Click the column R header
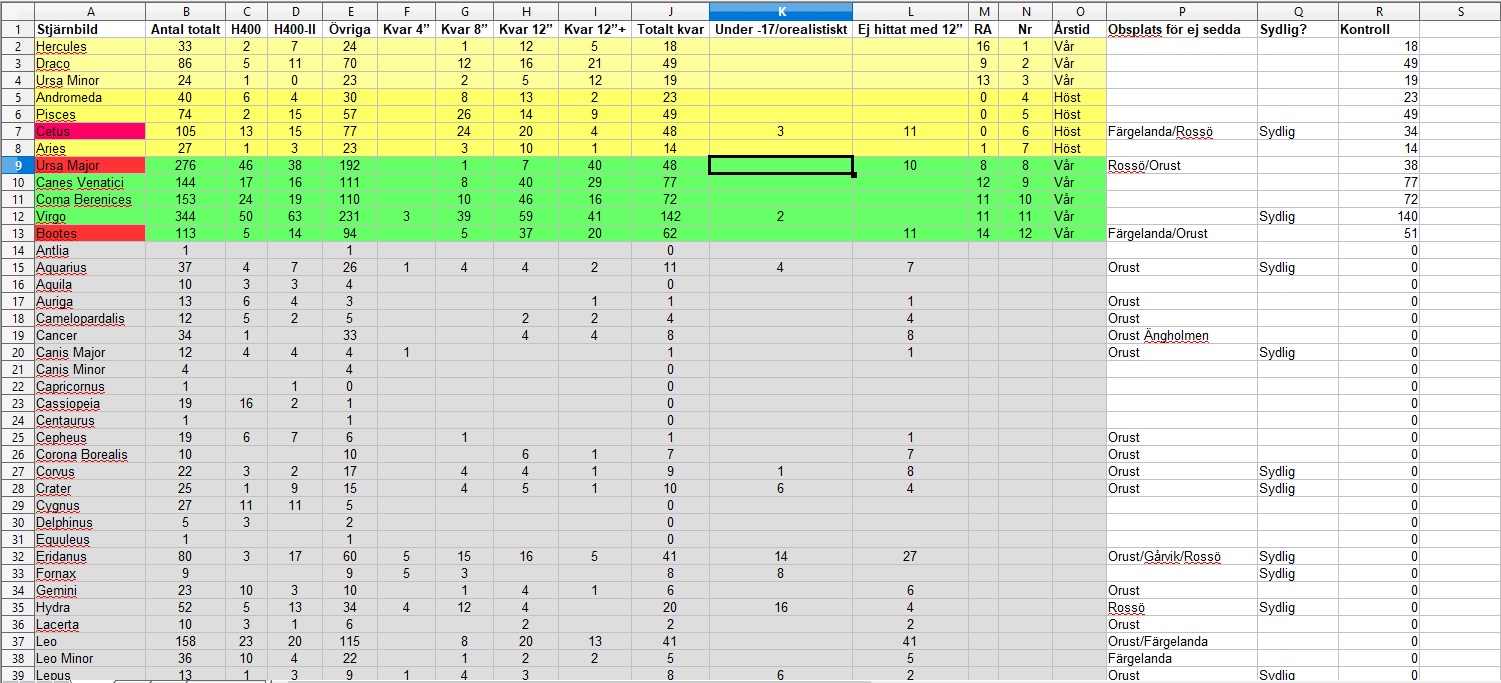 1379,11
